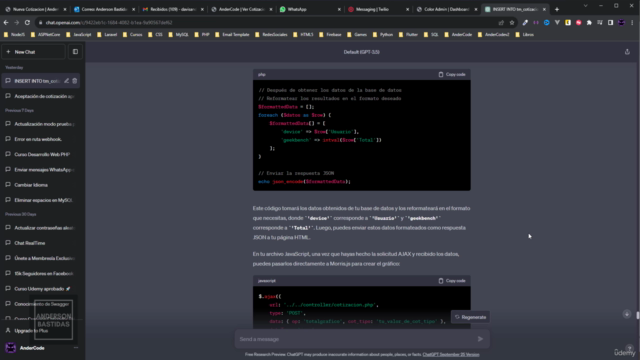Copy code from the php code block

pyautogui.click(x=452, y=74)
